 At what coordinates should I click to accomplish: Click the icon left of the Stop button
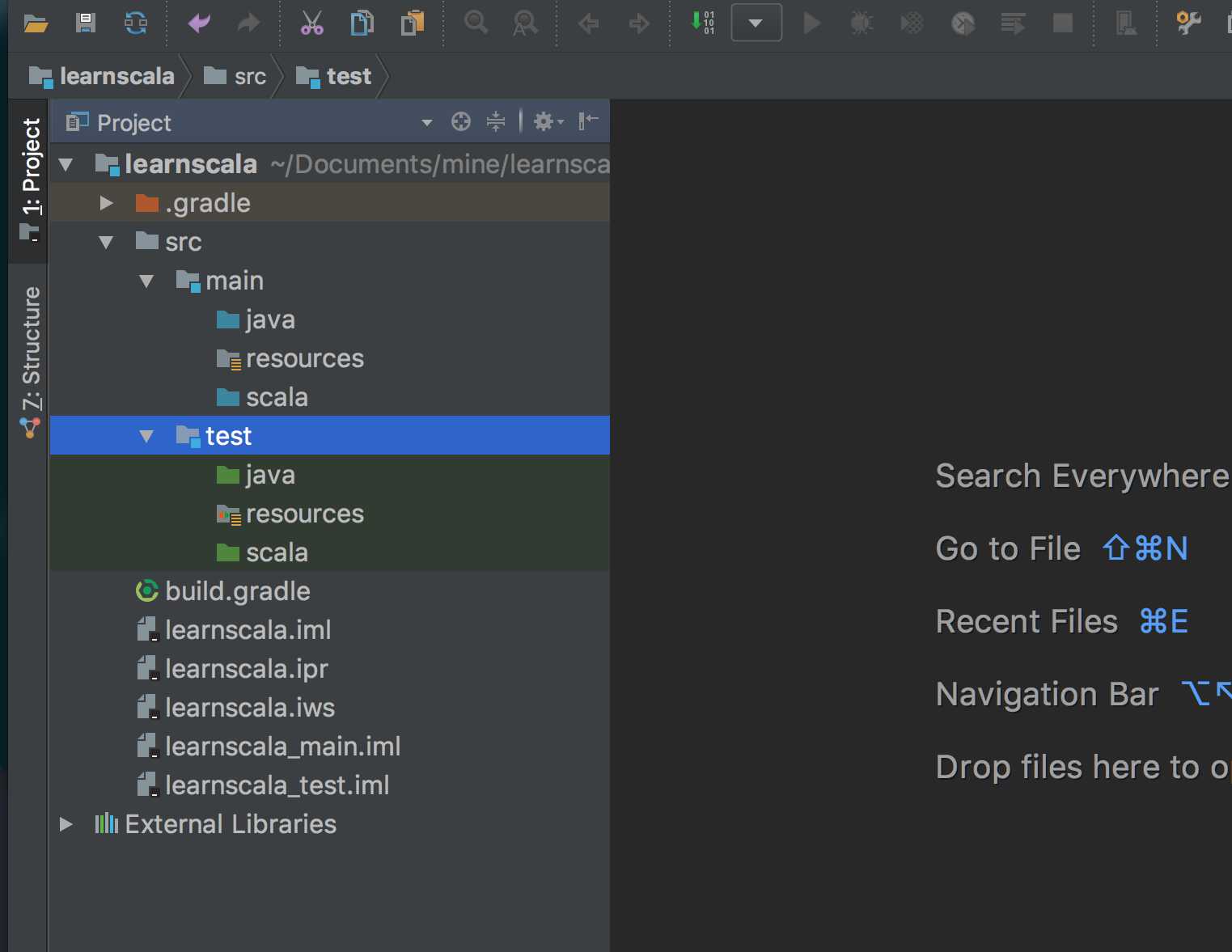click(x=1013, y=23)
